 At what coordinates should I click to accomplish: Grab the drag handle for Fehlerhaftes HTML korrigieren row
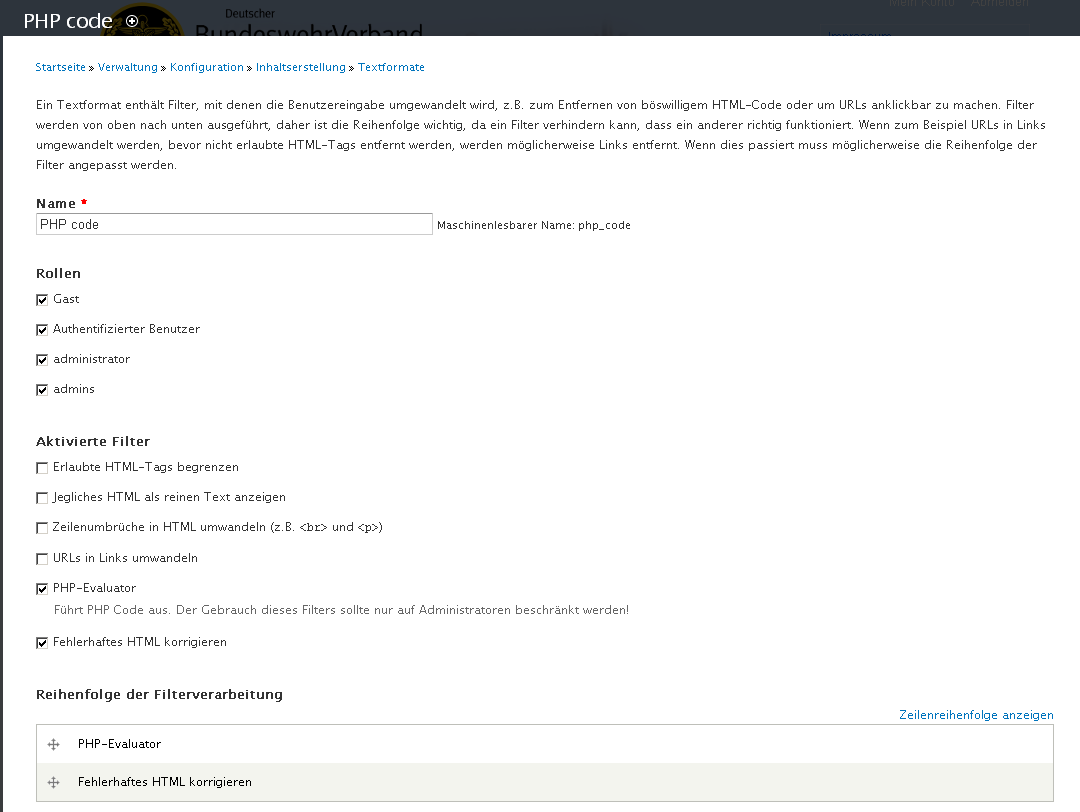point(54,782)
